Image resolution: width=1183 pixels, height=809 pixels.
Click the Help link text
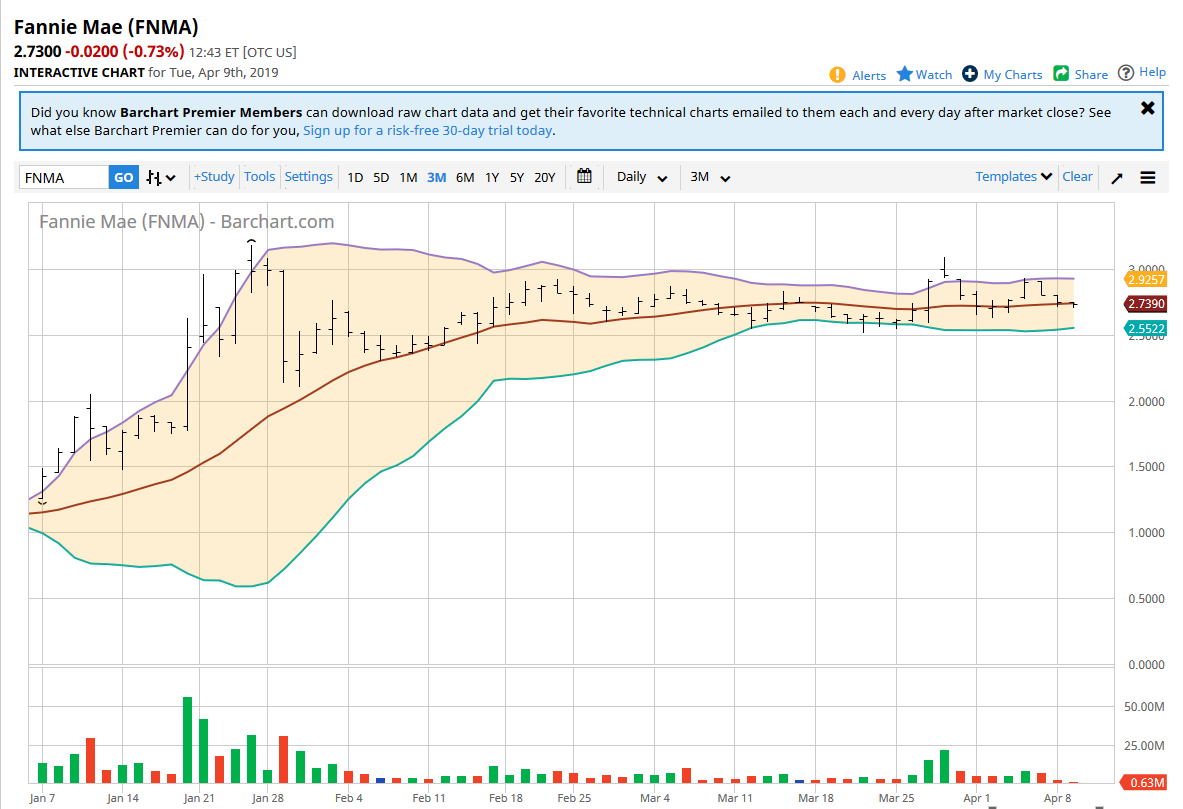(x=1152, y=72)
